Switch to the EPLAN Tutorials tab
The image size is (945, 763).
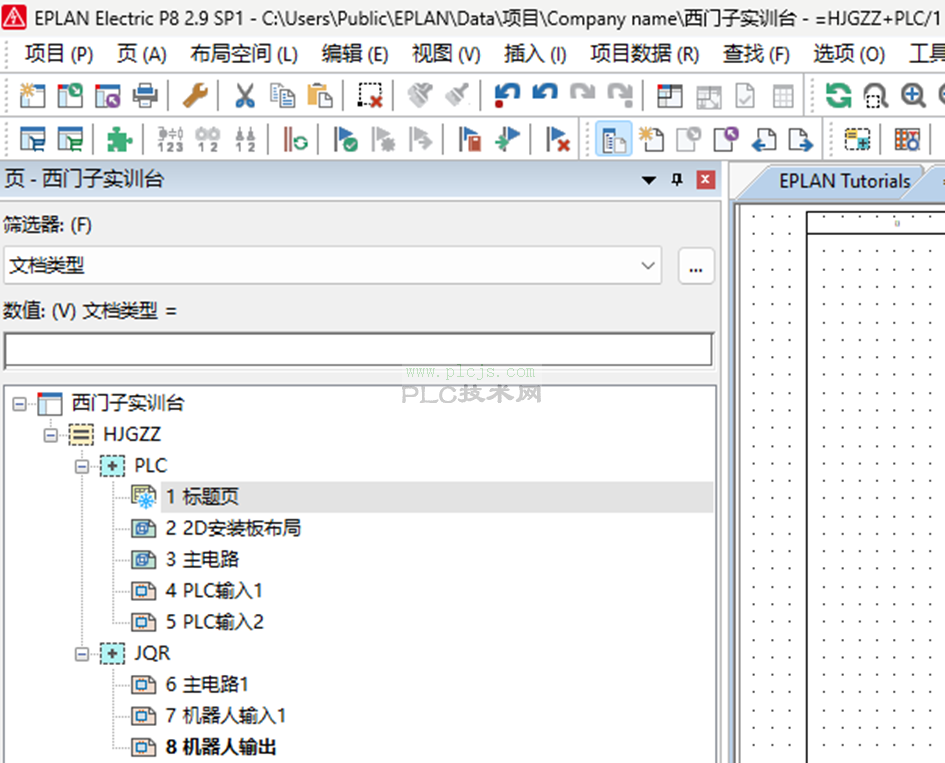click(844, 181)
